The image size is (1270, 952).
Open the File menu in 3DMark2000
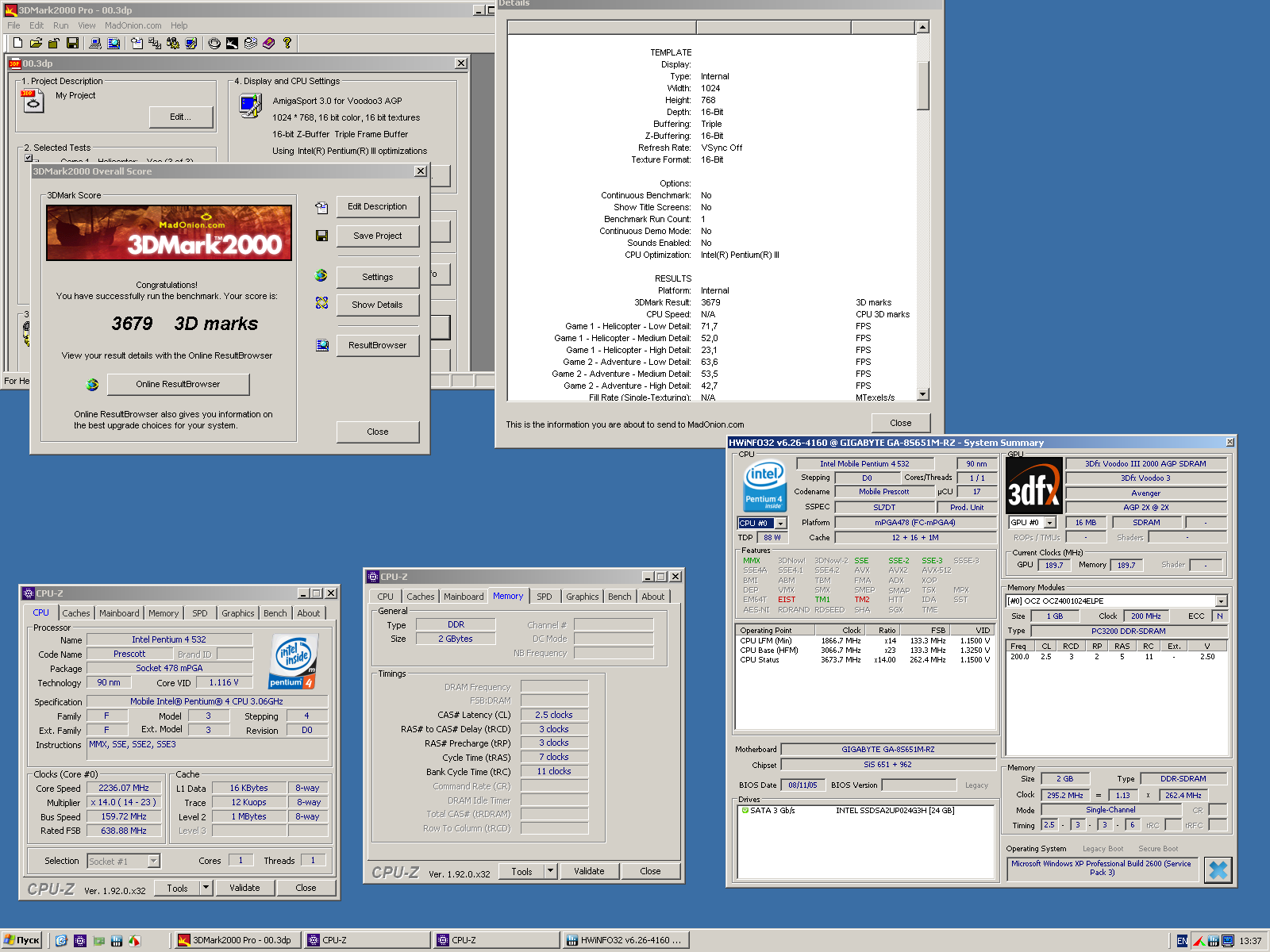pyautogui.click(x=13, y=25)
